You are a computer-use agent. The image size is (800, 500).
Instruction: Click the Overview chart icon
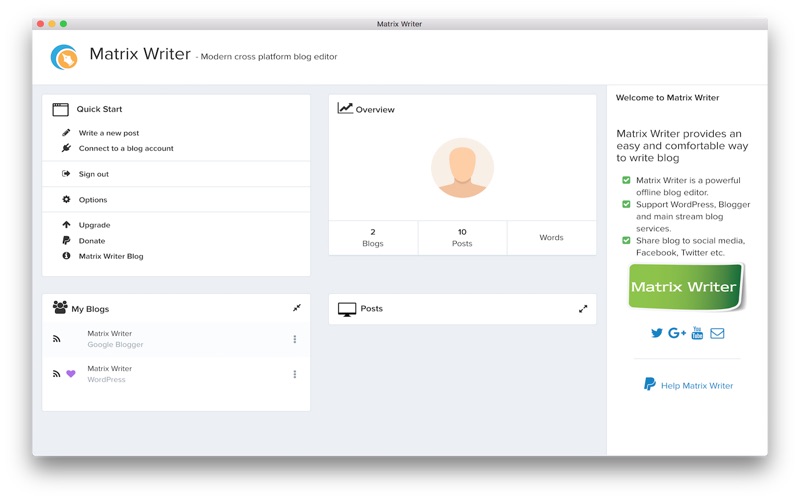click(x=345, y=108)
